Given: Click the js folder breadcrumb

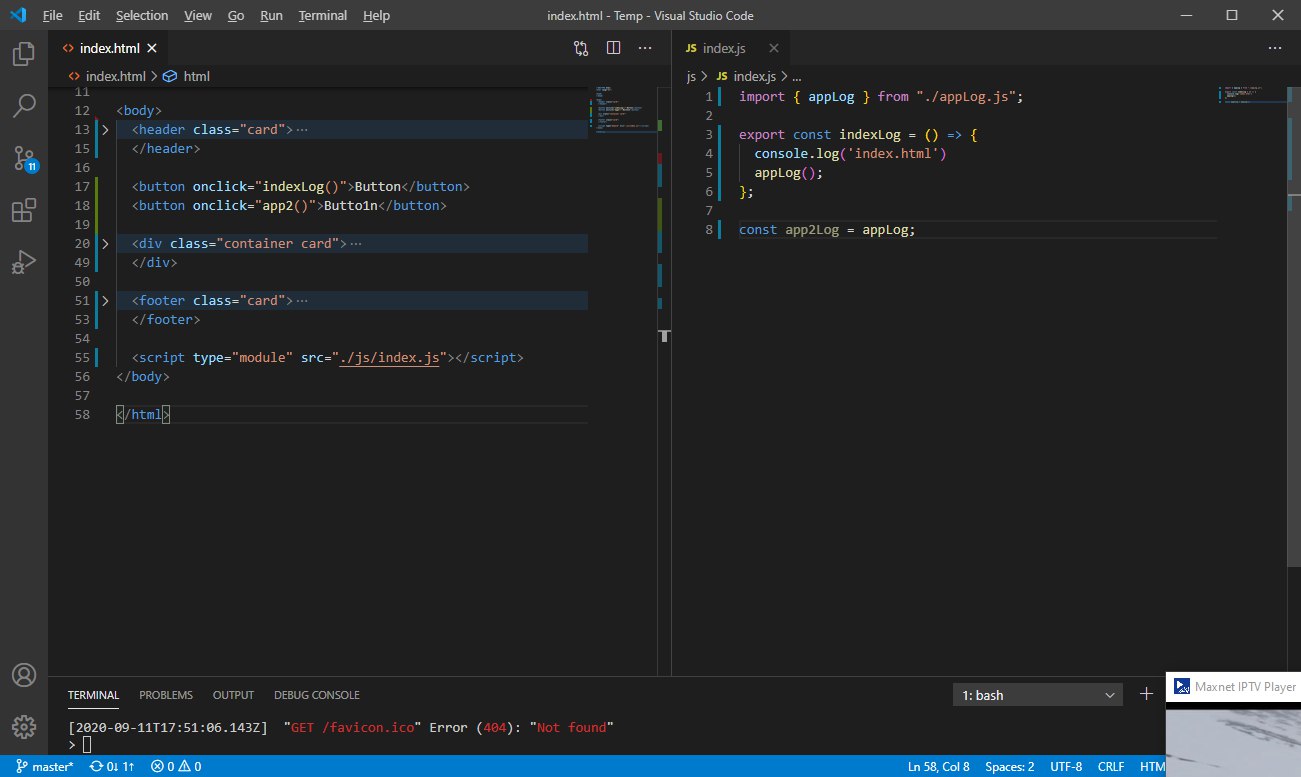Looking at the screenshot, I should point(691,76).
